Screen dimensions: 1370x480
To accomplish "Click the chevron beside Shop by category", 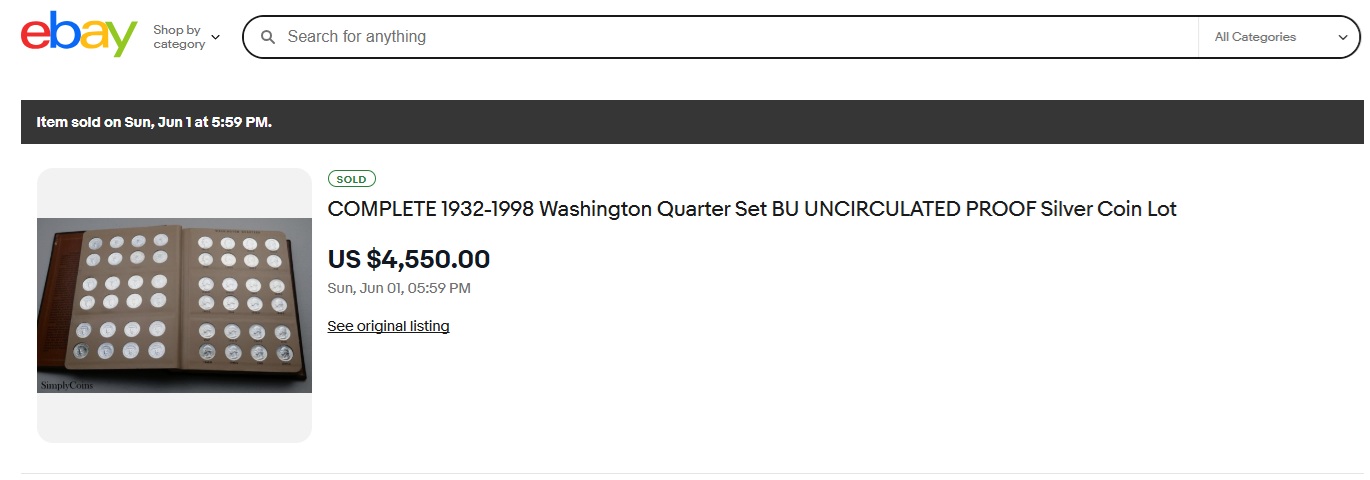I will 216,38.
